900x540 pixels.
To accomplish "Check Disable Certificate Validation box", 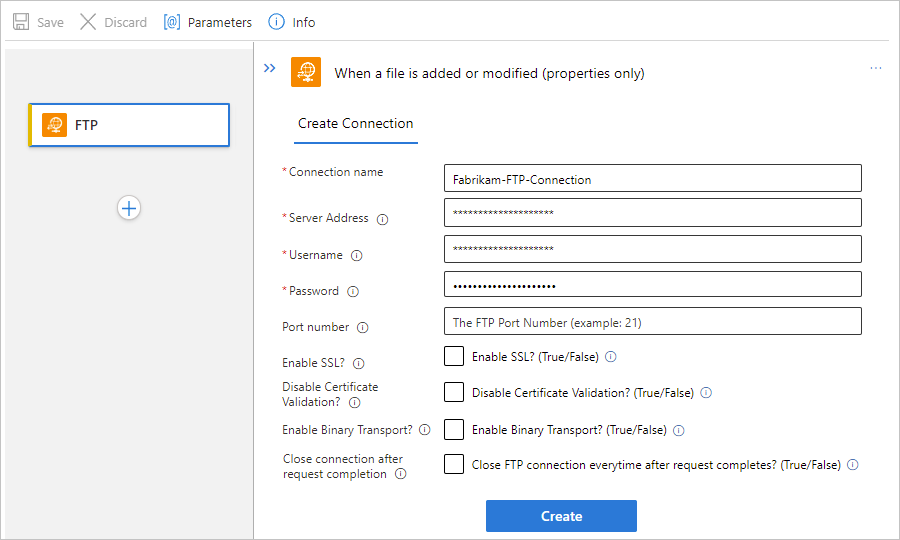I will point(454,393).
